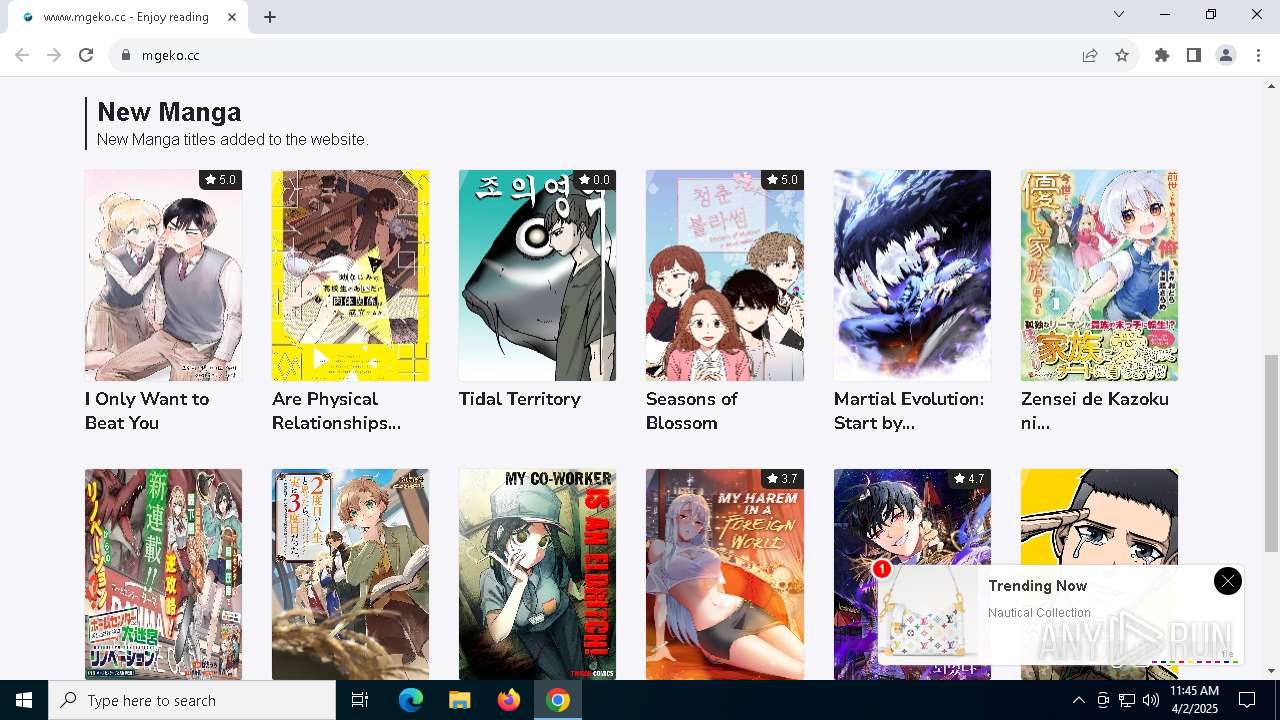Open My Co-Worker Is An Eldritch cover
The width and height of the screenshot is (1280, 720).
(x=537, y=574)
